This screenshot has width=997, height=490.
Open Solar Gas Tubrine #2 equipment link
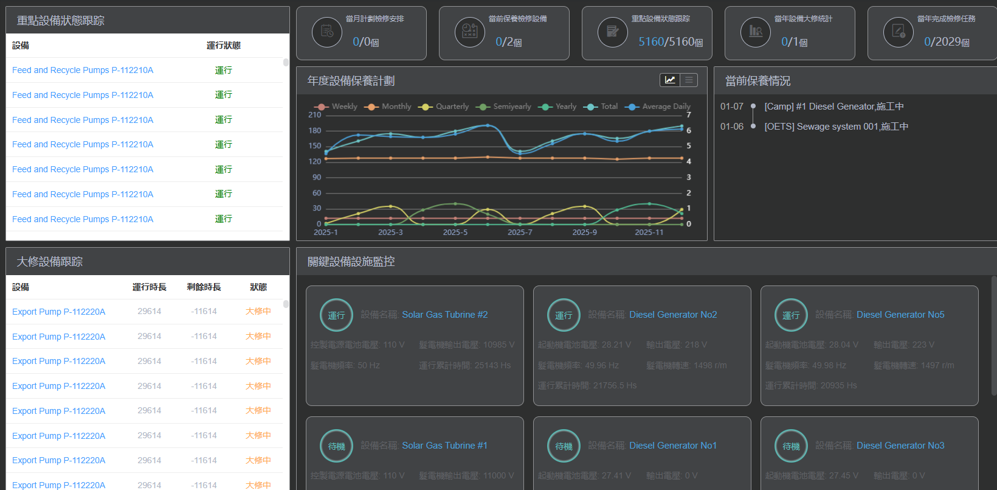pyautogui.click(x=444, y=315)
